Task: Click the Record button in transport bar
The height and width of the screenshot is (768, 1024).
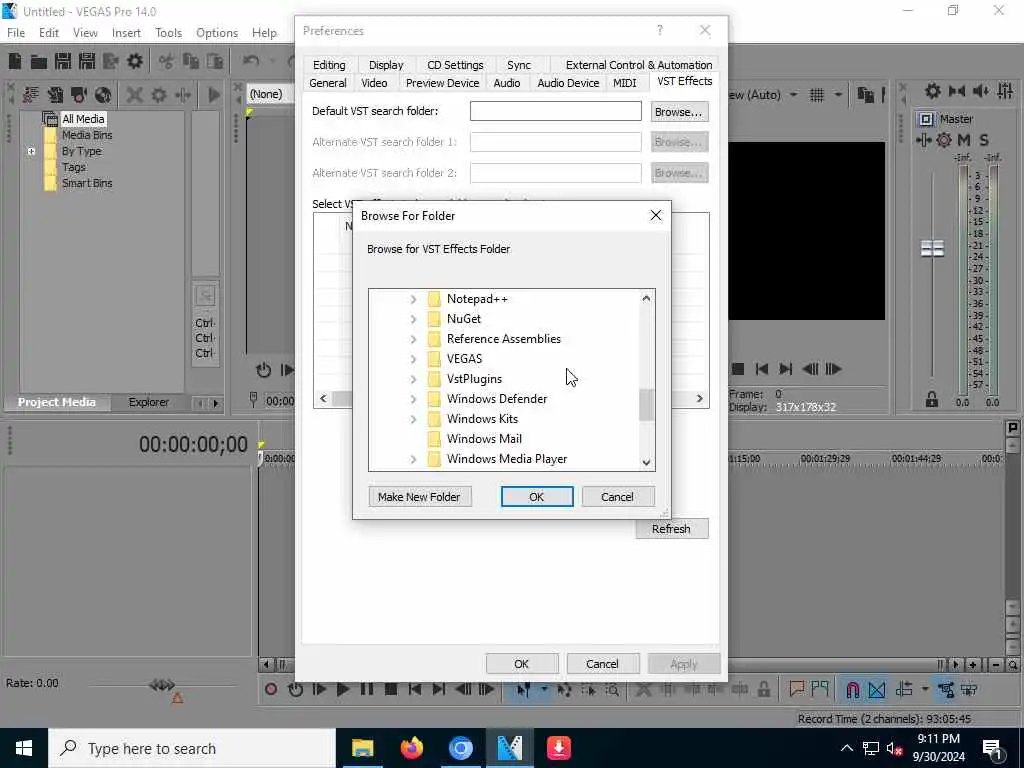Action: (271, 689)
